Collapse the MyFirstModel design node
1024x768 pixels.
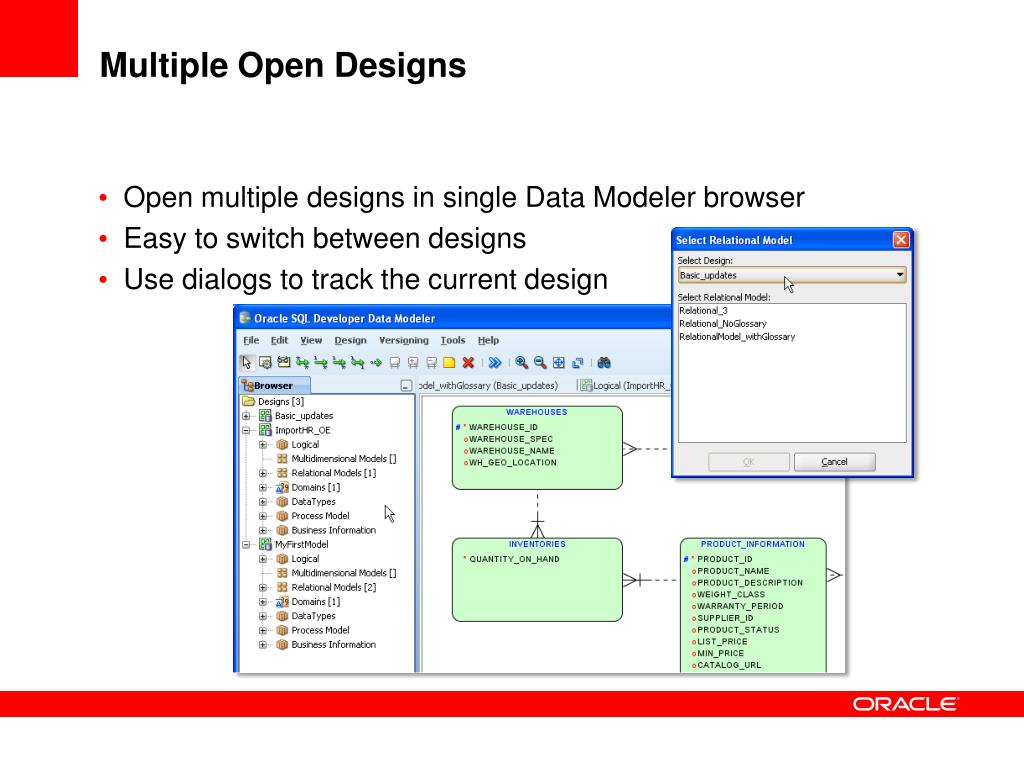coord(246,545)
